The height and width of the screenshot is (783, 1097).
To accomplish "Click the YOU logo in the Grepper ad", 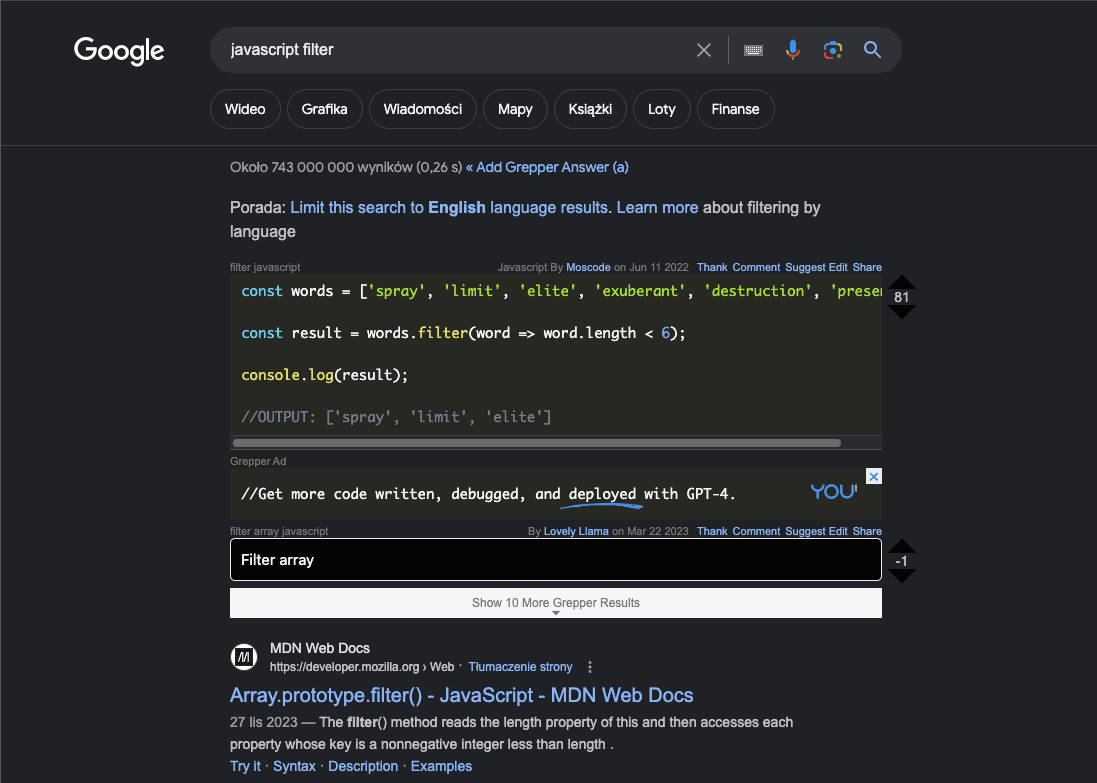I will (x=834, y=492).
